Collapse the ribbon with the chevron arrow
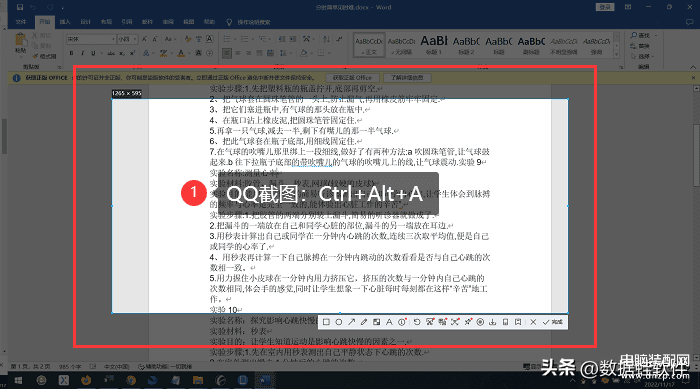Image resolution: width=700 pixels, height=389 pixels. pyautogui.click(x=692, y=67)
